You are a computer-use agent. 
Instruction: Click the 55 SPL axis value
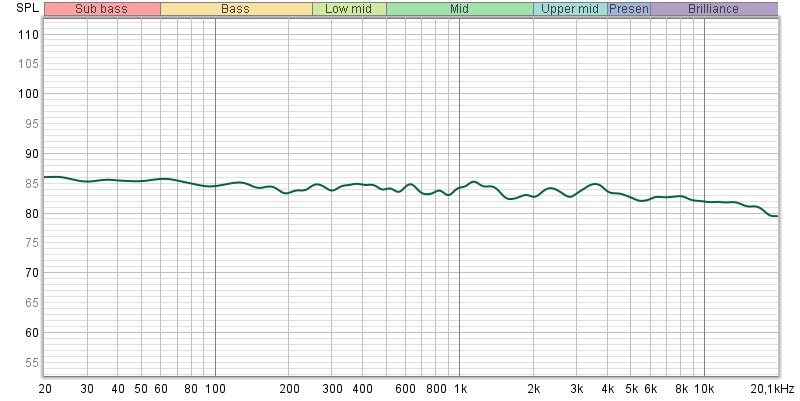point(32,363)
